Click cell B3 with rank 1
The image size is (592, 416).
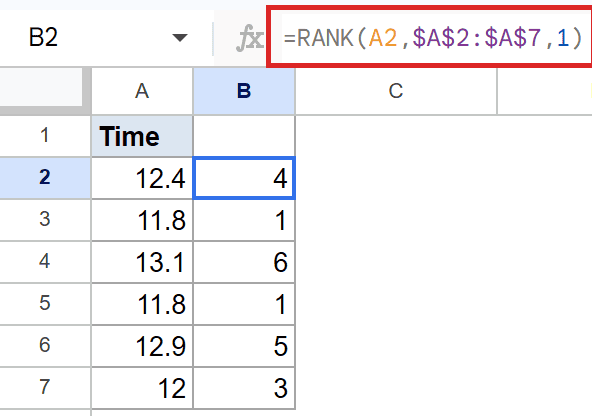tap(244, 220)
